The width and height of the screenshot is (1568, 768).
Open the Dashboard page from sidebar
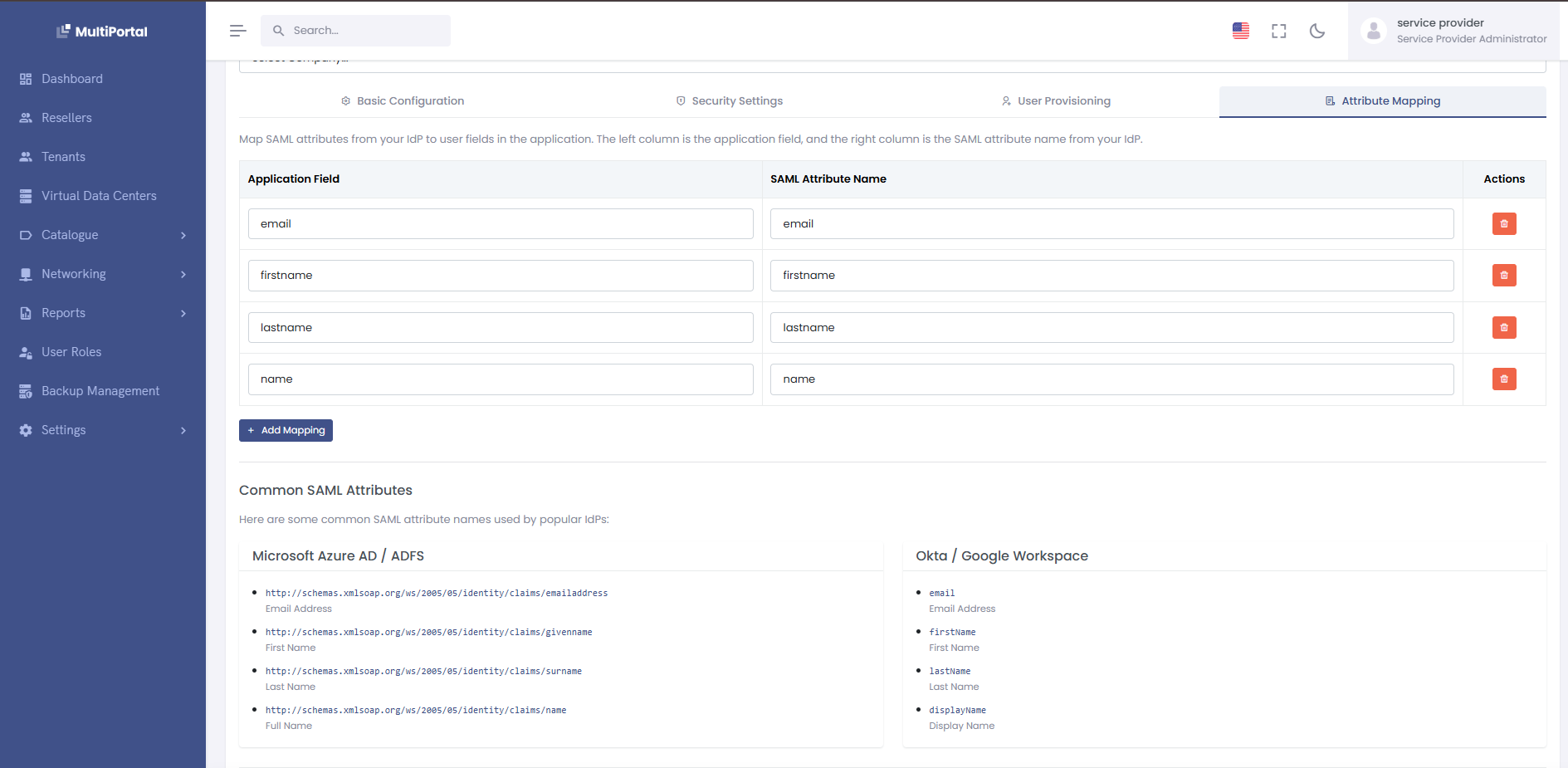tap(72, 78)
